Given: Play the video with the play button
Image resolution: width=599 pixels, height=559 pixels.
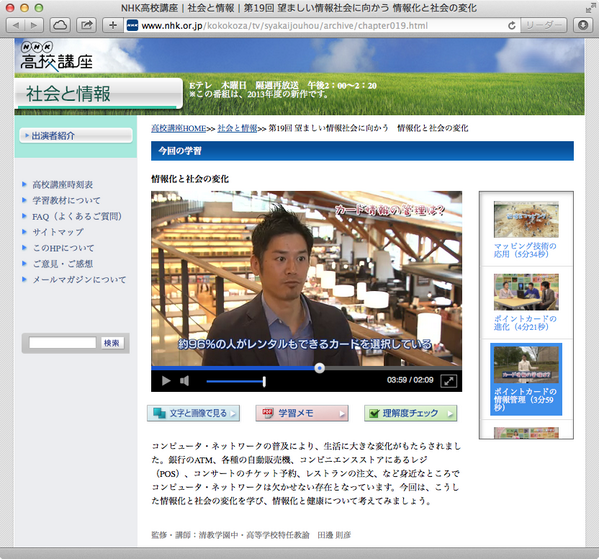Looking at the screenshot, I should click(x=166, y=381).
